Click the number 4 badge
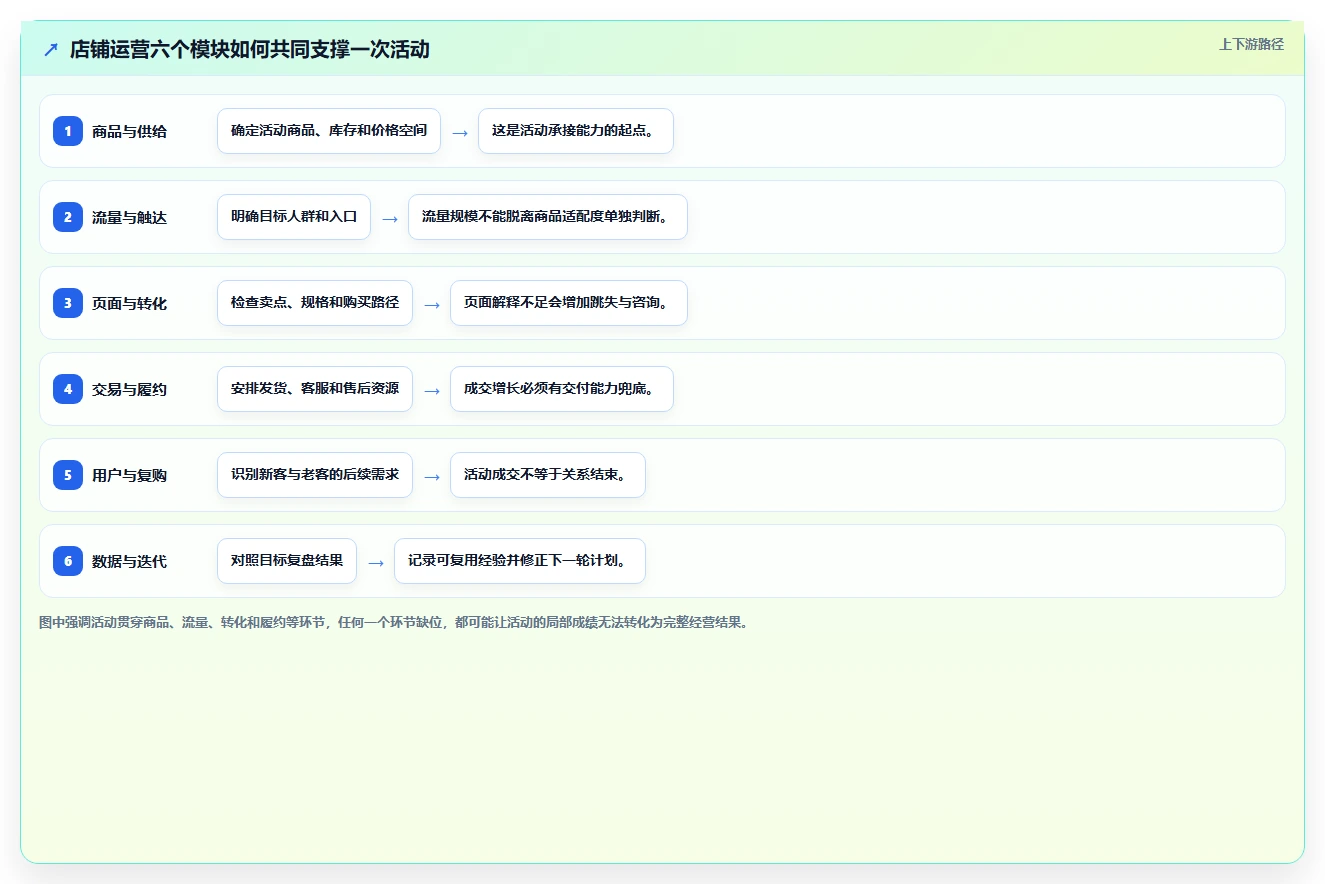 coord(68,388)
